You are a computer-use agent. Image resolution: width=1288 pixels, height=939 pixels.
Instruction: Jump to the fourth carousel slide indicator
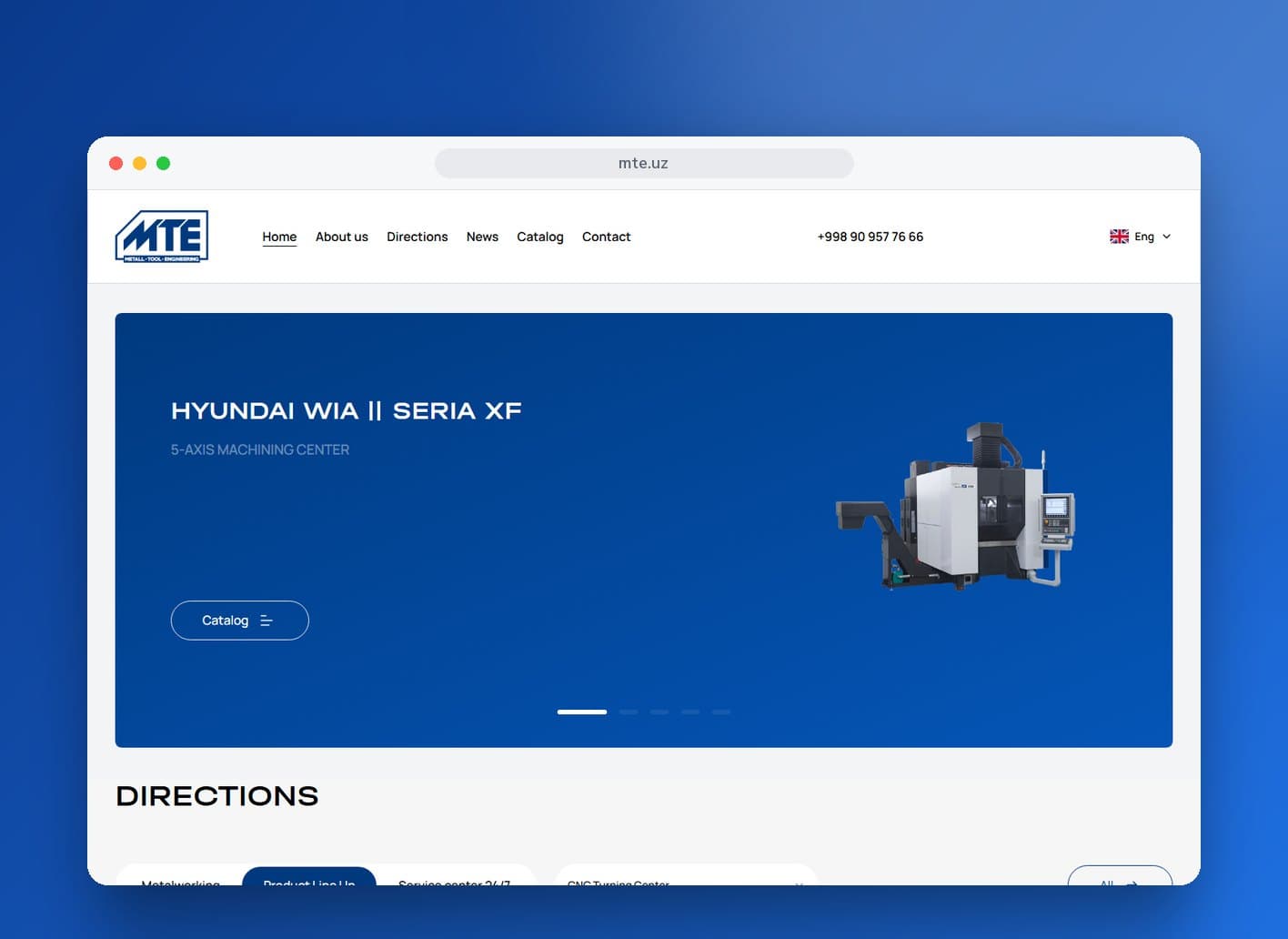(690, 712)
